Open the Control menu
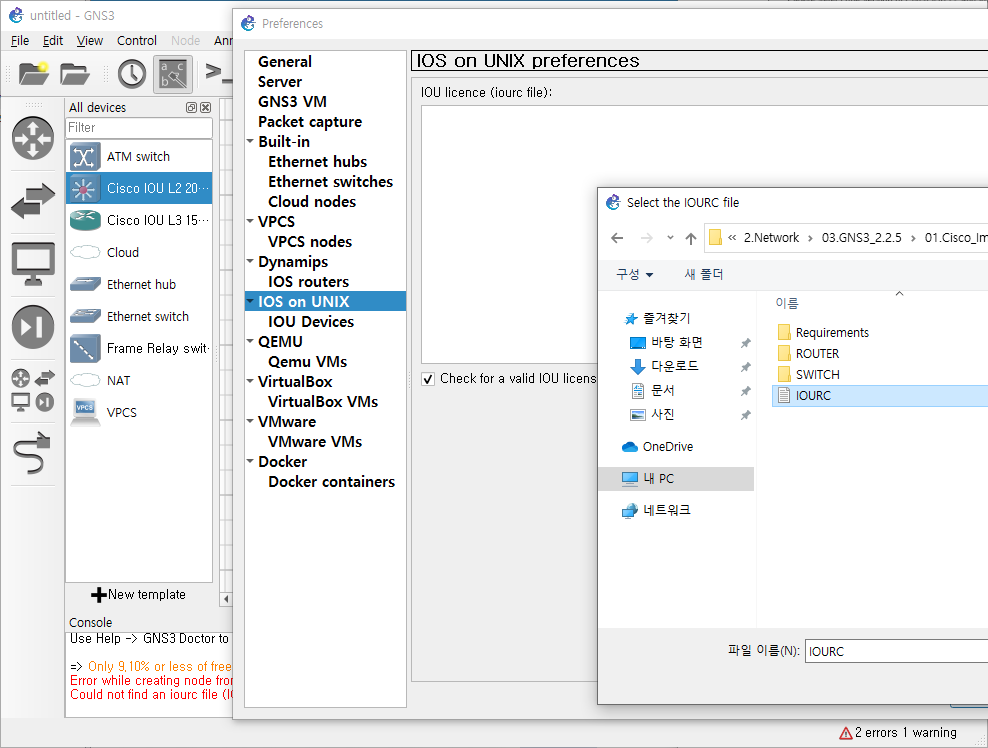Image resolution: width=988 pixels, height=748 pixels. coord(137,40)
